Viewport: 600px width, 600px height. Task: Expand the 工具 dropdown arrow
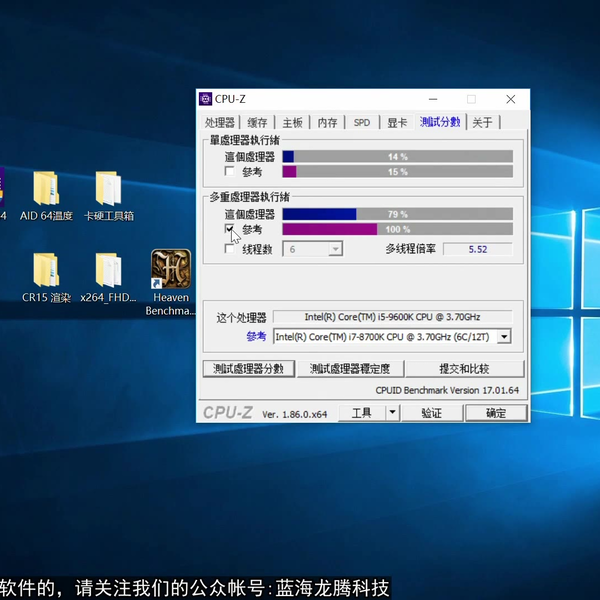pos(392,413)
